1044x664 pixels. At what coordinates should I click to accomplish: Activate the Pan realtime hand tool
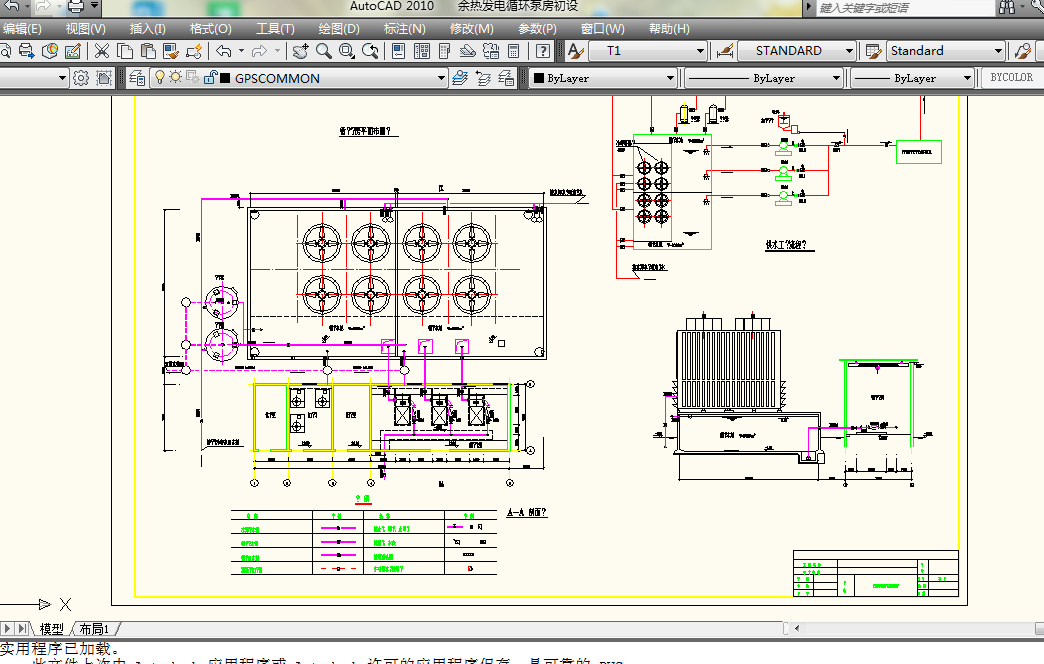pos(300,51)
